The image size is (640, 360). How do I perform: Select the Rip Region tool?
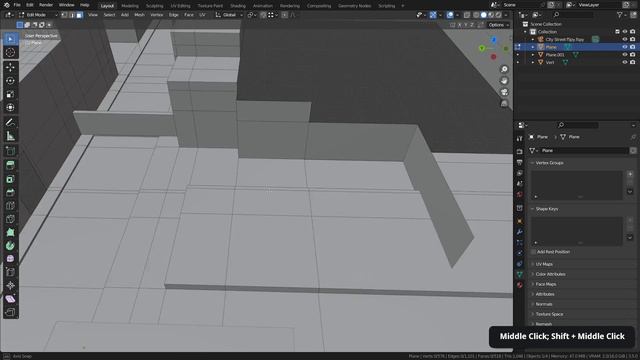[x=10, y=312]
